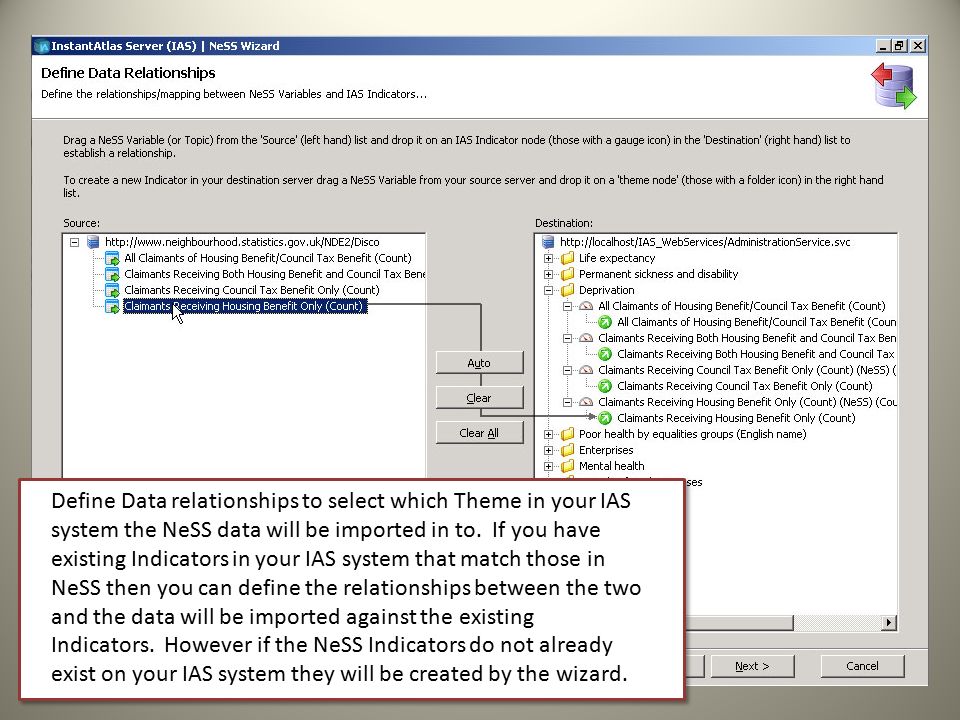
Task: Expand Permanent sickness and disability theme
Action: click(549, 274)
